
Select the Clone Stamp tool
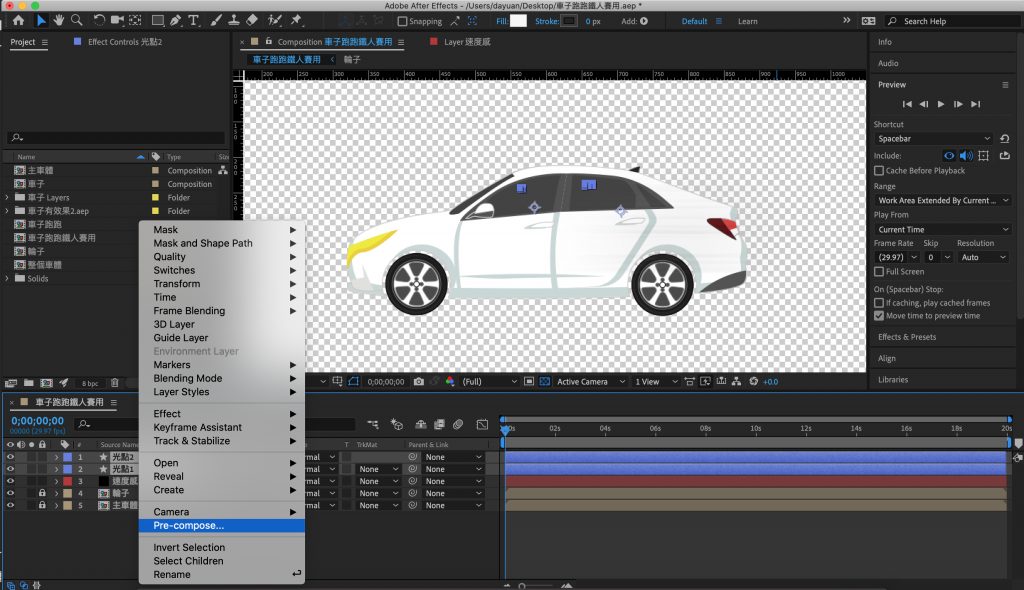[232, 20]
